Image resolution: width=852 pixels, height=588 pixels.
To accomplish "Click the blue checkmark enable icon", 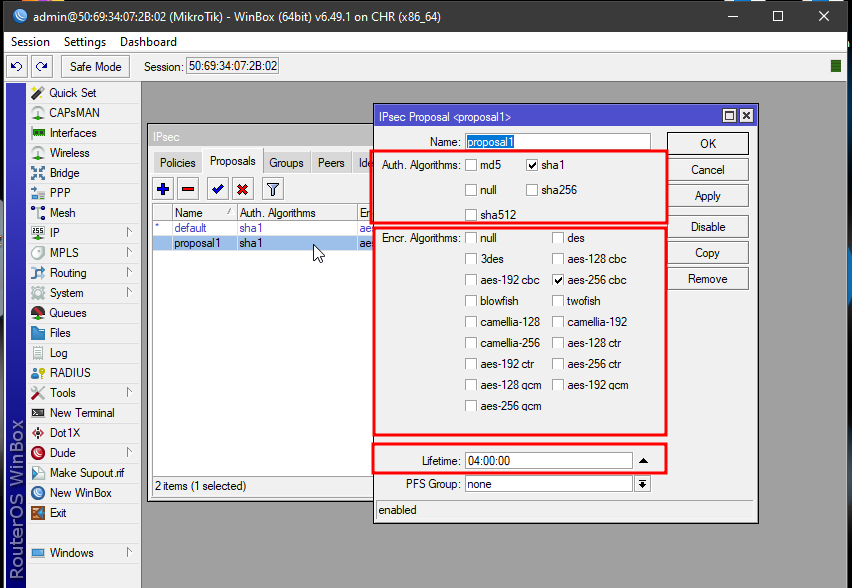I will tap(217, 189).
